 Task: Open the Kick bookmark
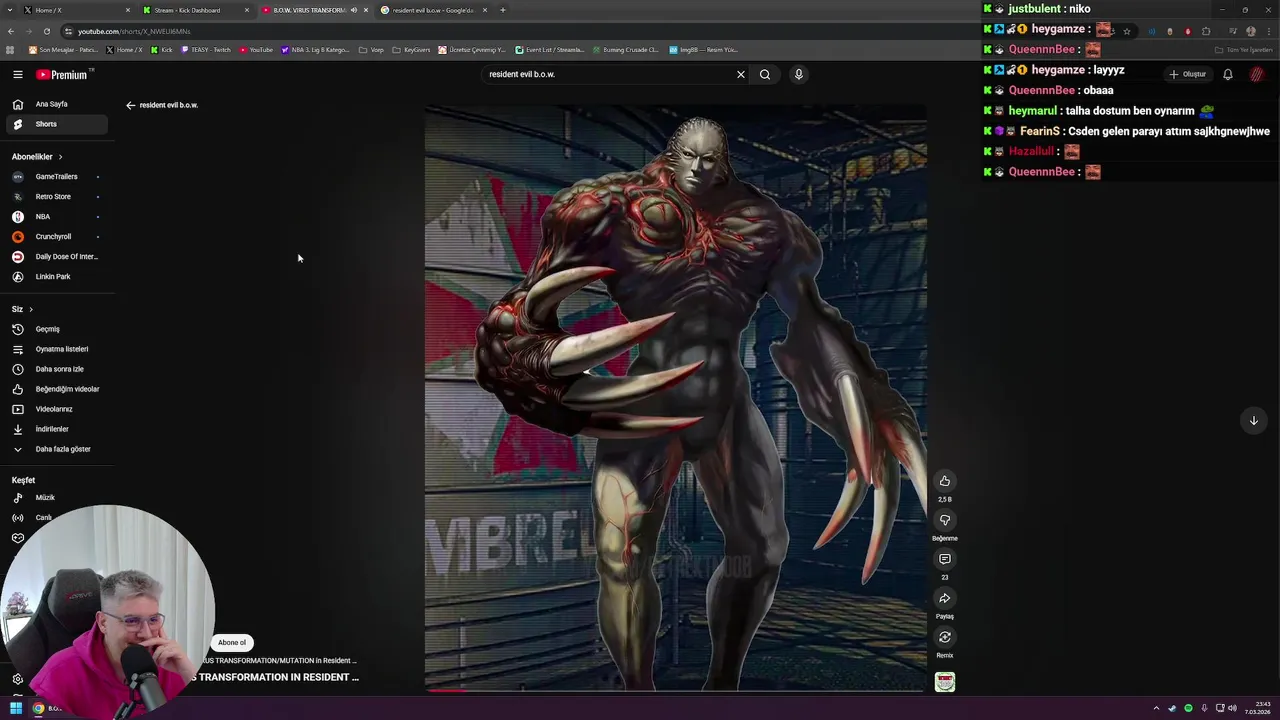tap(161, 50)
